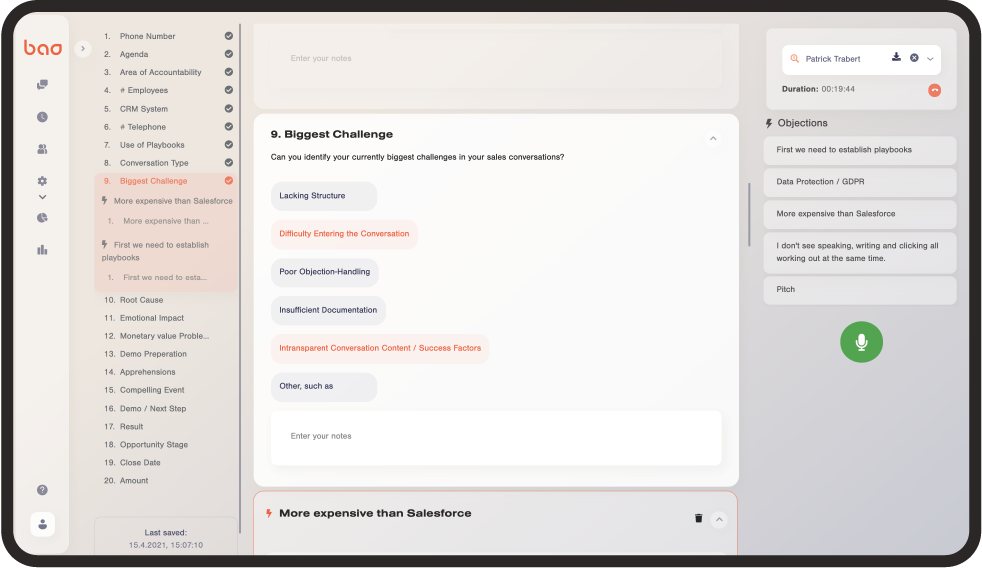Open the contacts people icon in sidebar
The height and width of the screenshot is (568, 982).
pos(42,149)
